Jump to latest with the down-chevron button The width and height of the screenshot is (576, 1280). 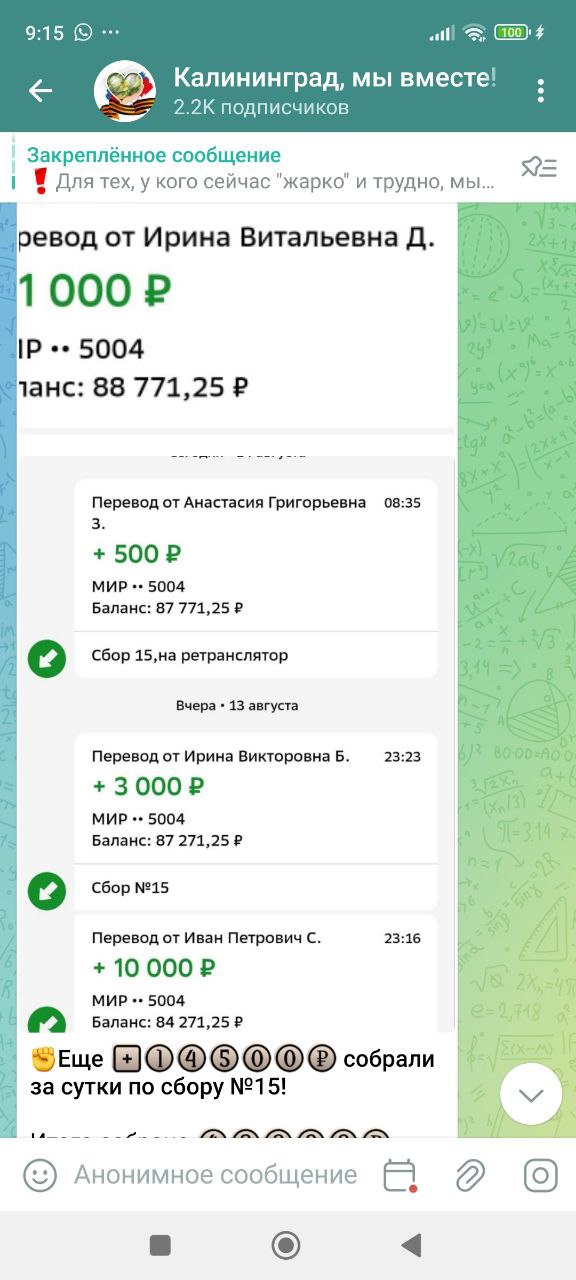tap(531, 1094)
